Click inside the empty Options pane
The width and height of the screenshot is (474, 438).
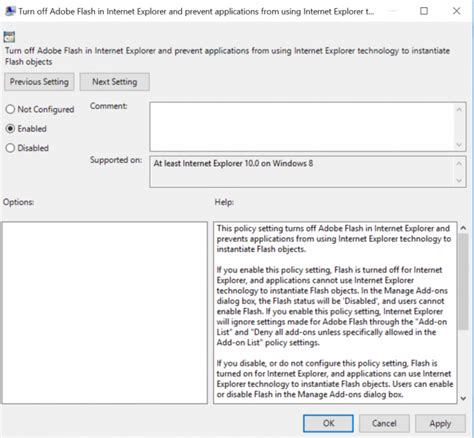point(105,313)
